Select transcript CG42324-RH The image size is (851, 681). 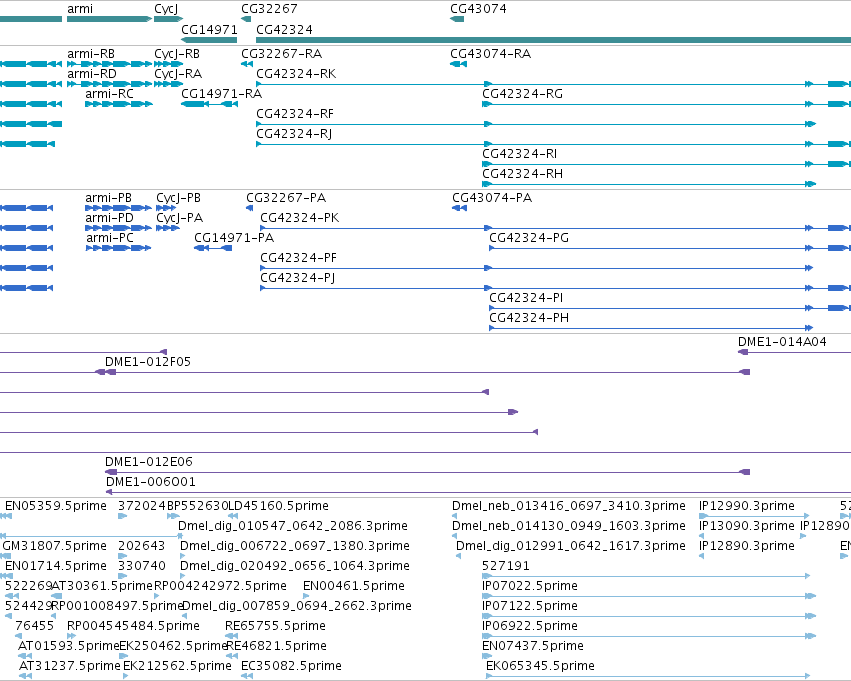[x=523, y=175]
